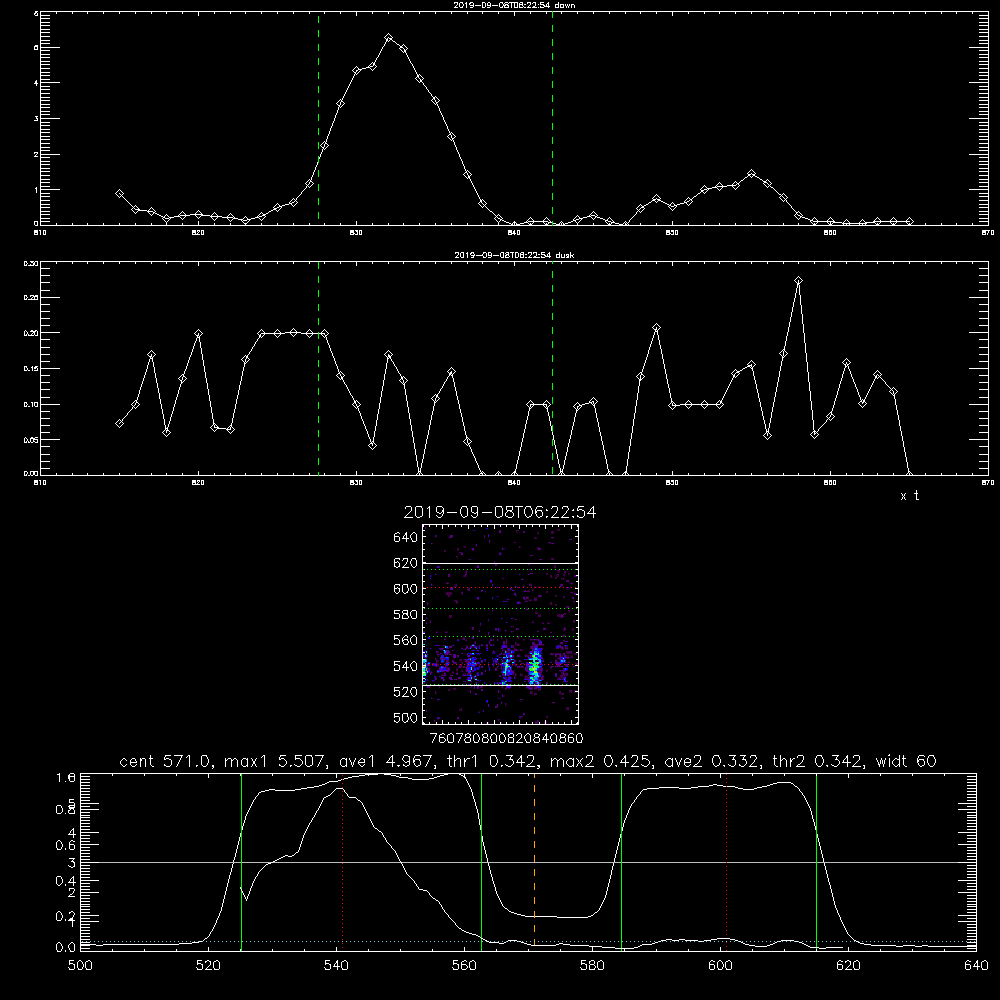Image resolution: width=1000 pixels, height=1000 pixels.
Task: Click the 'x t' axis label
Action: click(909, 496)
